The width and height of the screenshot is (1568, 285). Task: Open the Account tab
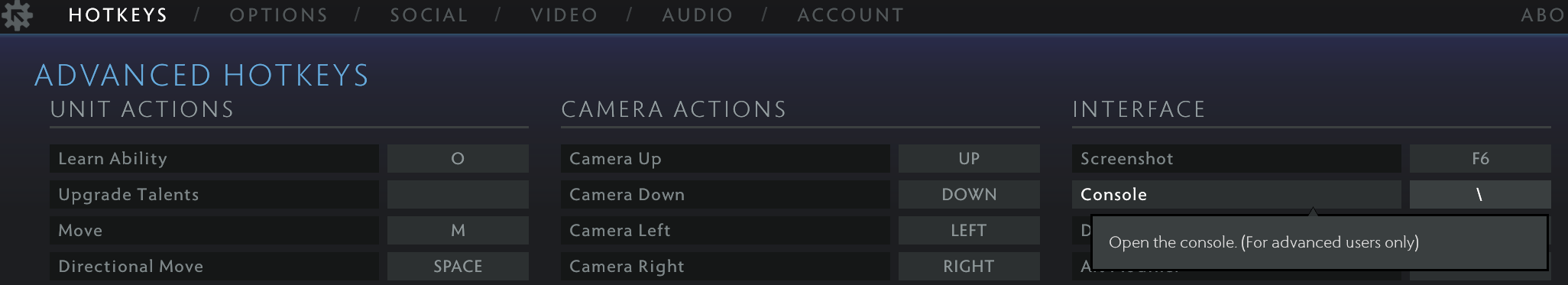point(850,15)
